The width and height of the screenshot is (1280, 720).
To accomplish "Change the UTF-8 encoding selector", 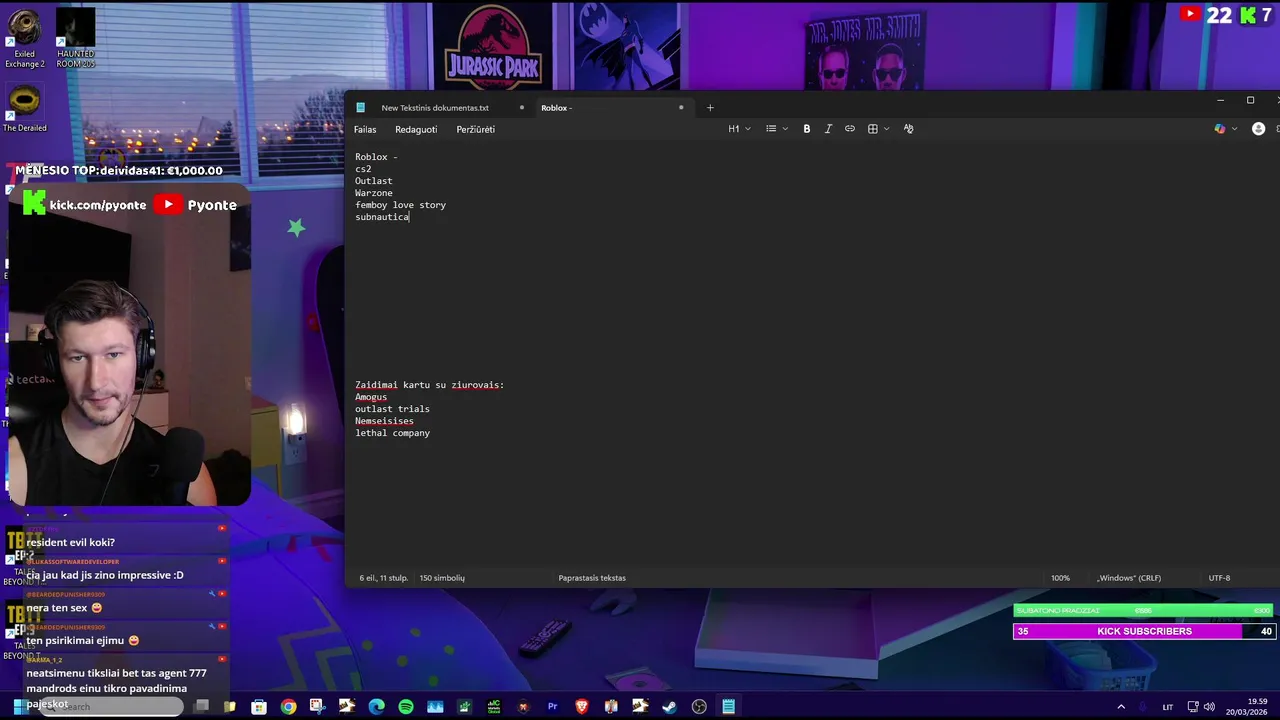I will coord(1219,578).
